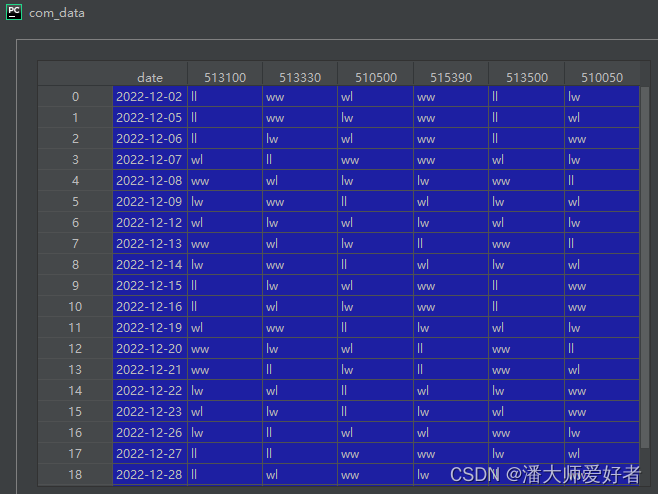Click 510050 cell in 2022-12-02 row
Image resolution: width=658 pixels, height=494 pixels.
pos(602,97)
